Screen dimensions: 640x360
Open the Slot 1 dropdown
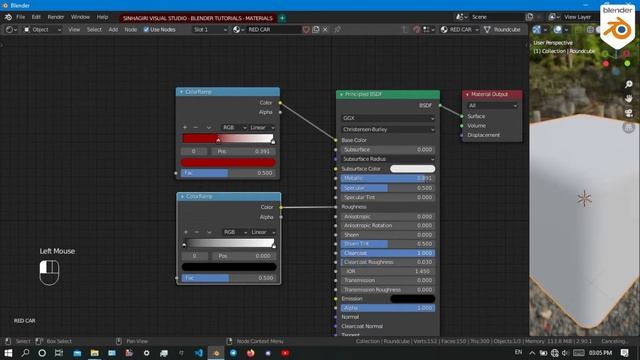210,29
